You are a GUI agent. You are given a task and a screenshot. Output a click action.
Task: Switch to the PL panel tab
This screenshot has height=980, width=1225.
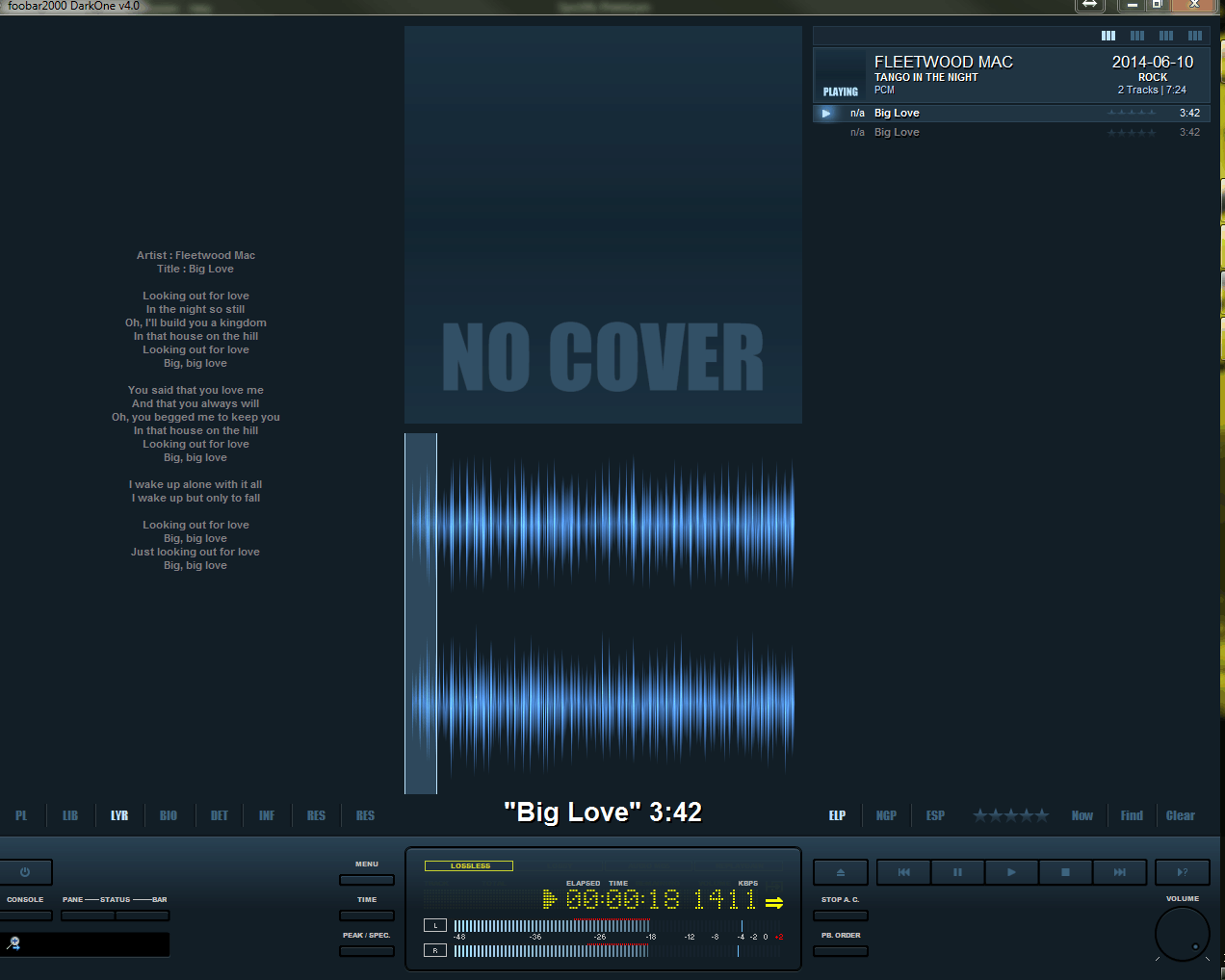click(x=21, y=815)
